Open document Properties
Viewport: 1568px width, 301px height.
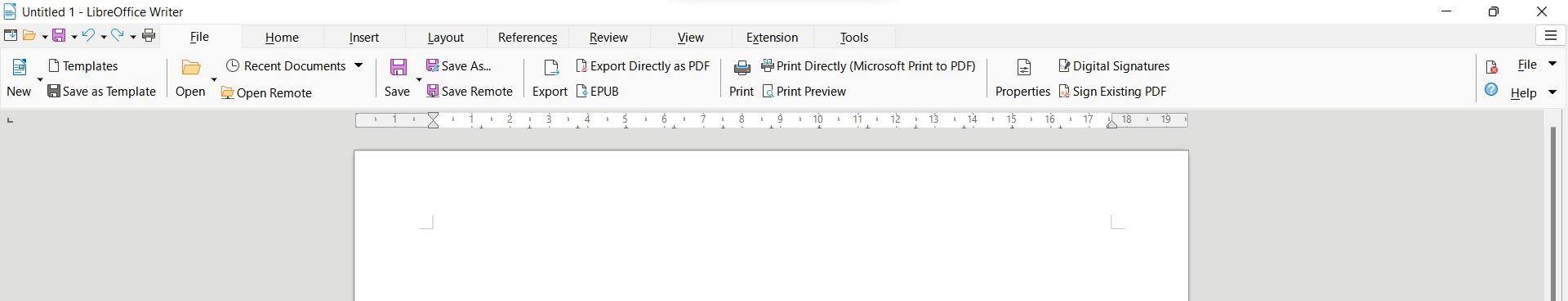point(1023,78)
